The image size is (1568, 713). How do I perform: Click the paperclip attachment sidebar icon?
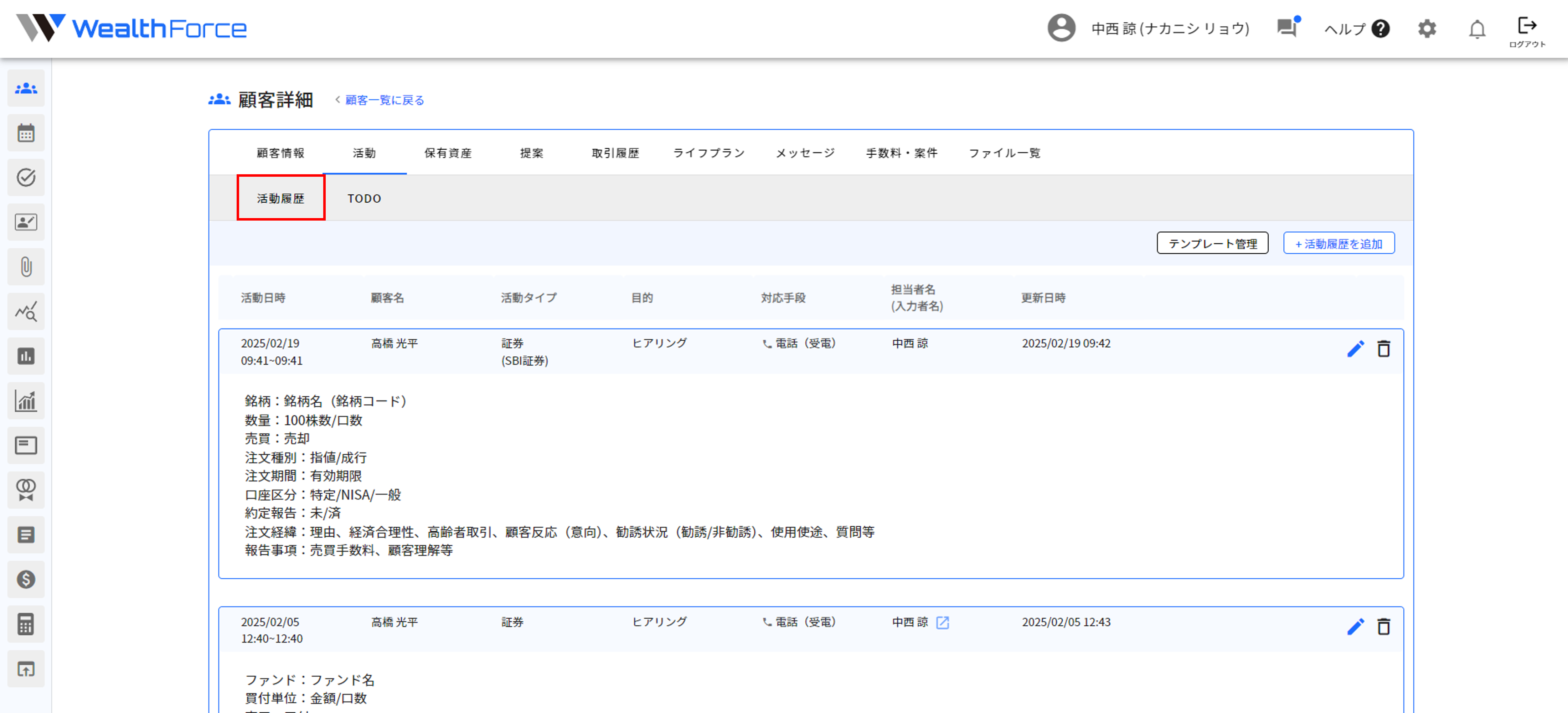26,267
